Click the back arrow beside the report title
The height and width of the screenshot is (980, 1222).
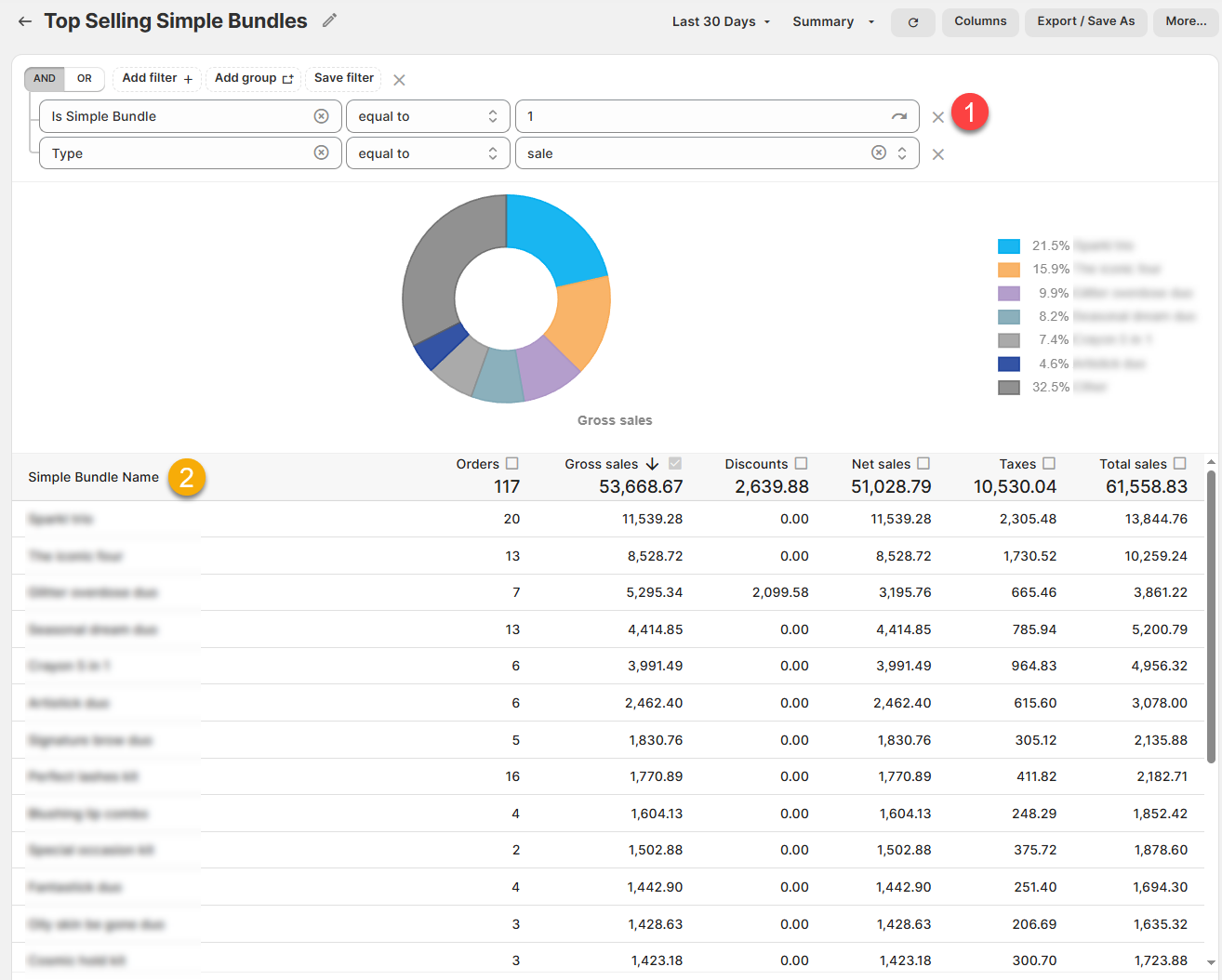[x=25, y=21]
